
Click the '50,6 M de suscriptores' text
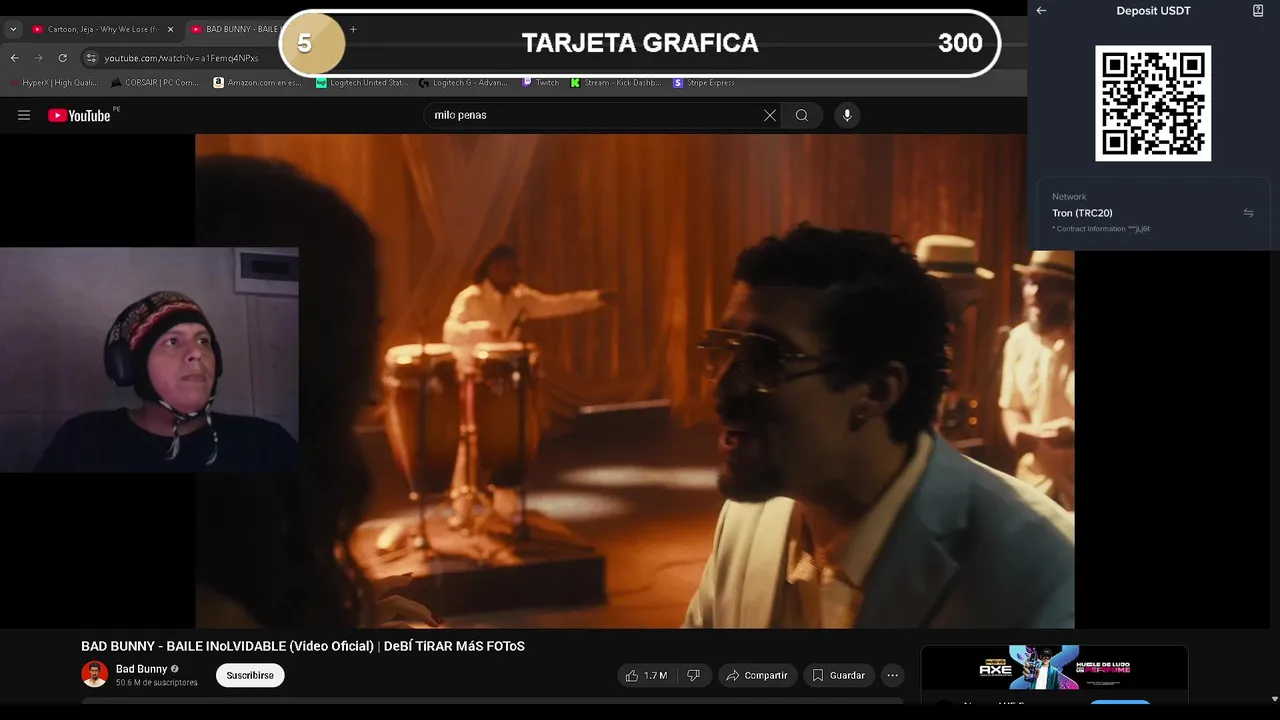tap(157, 683)
